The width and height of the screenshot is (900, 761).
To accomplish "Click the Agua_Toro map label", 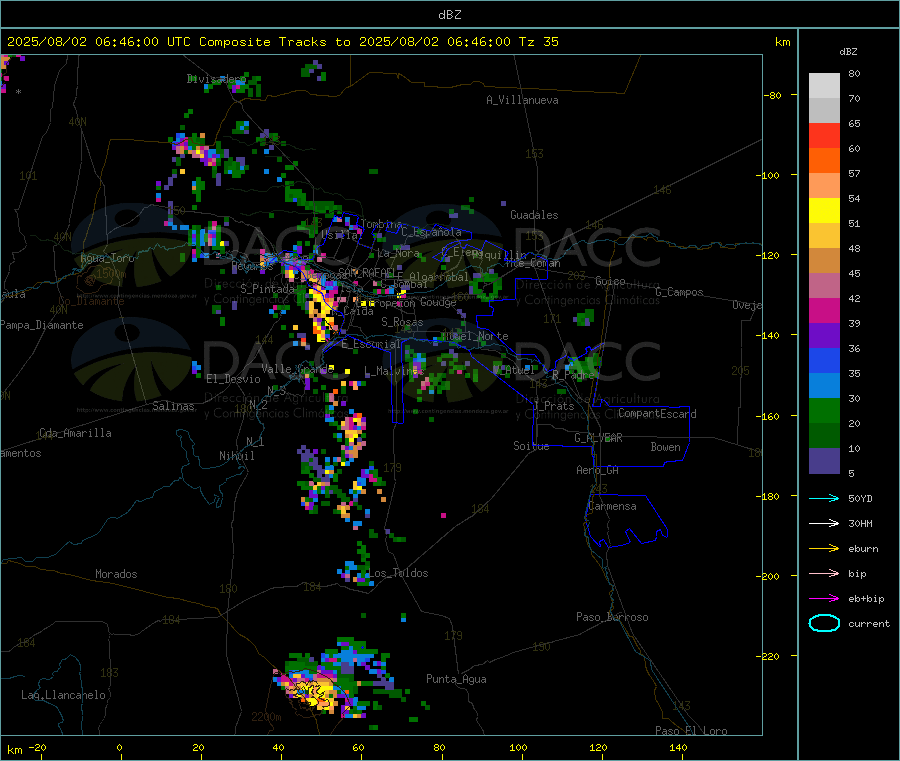I will click(x=107, y=259).
